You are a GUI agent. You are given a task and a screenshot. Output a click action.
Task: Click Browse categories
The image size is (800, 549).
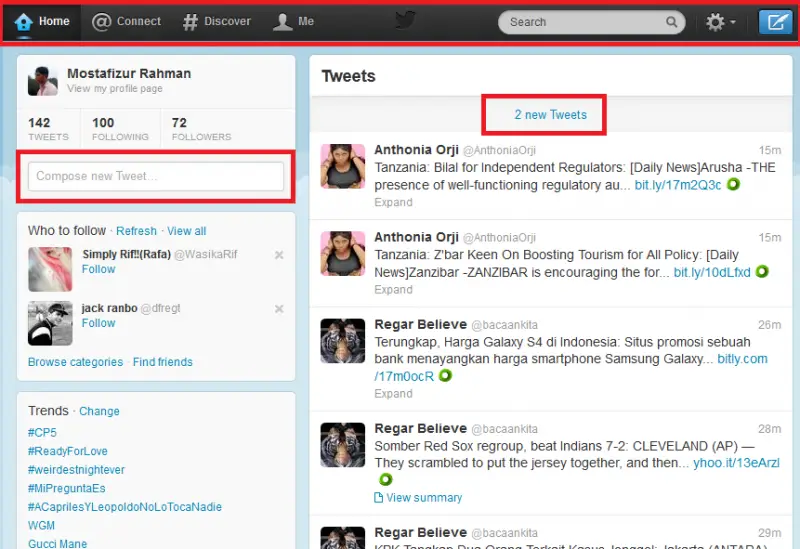76,362
